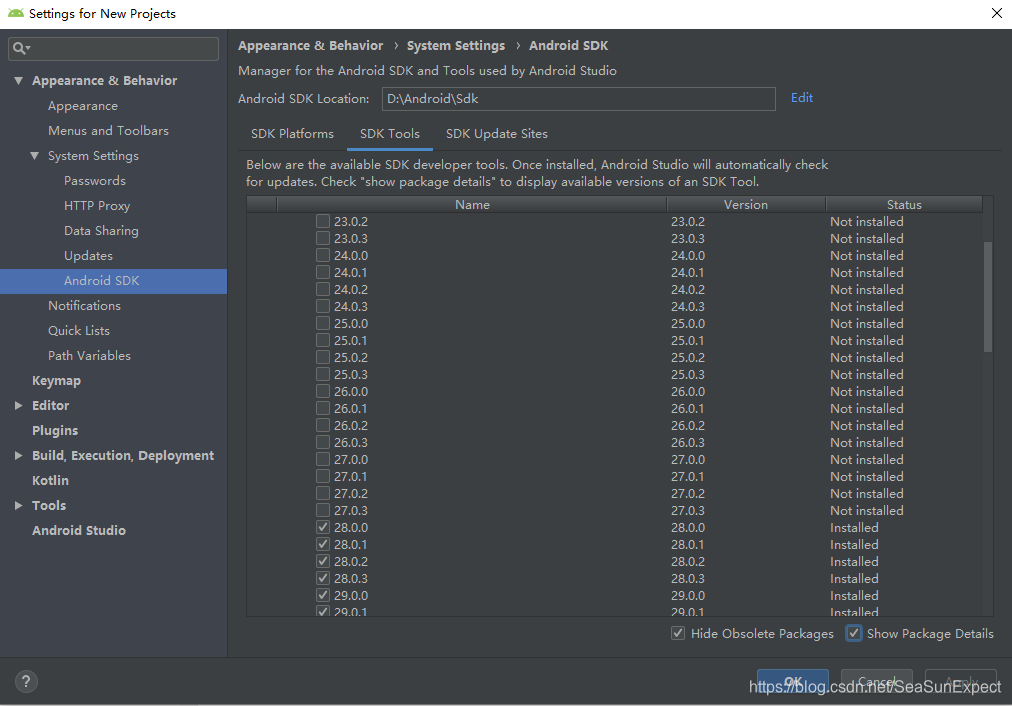Select HTTP Proxy settings
1012x706 pixels.
tap(97, 206)
